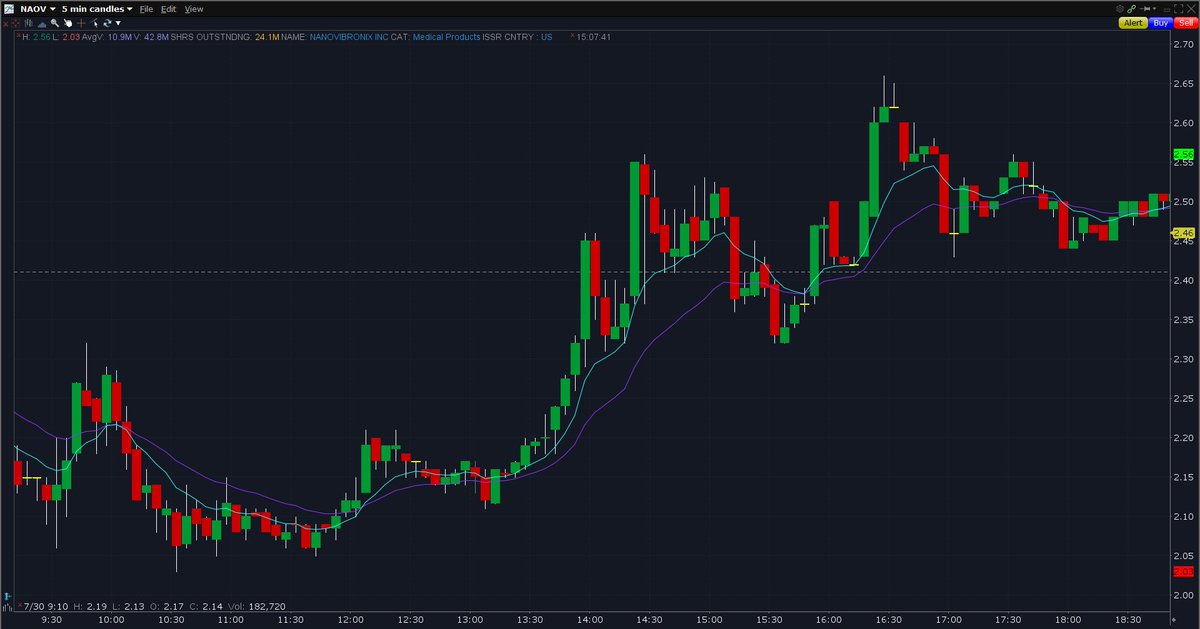Click the refresh chart icon
The width and height of the screenshot is (1200, 629).
tap(107, 23)
